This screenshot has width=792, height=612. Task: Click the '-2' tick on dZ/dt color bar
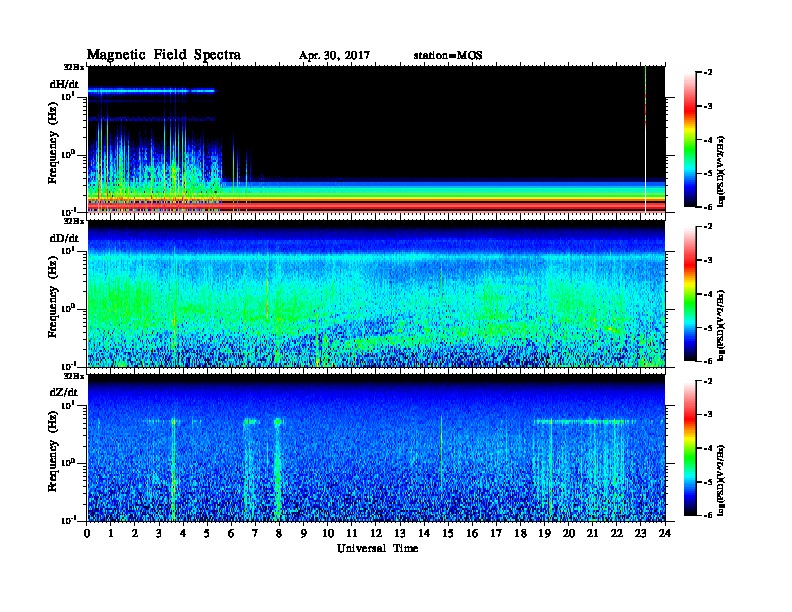708,381
